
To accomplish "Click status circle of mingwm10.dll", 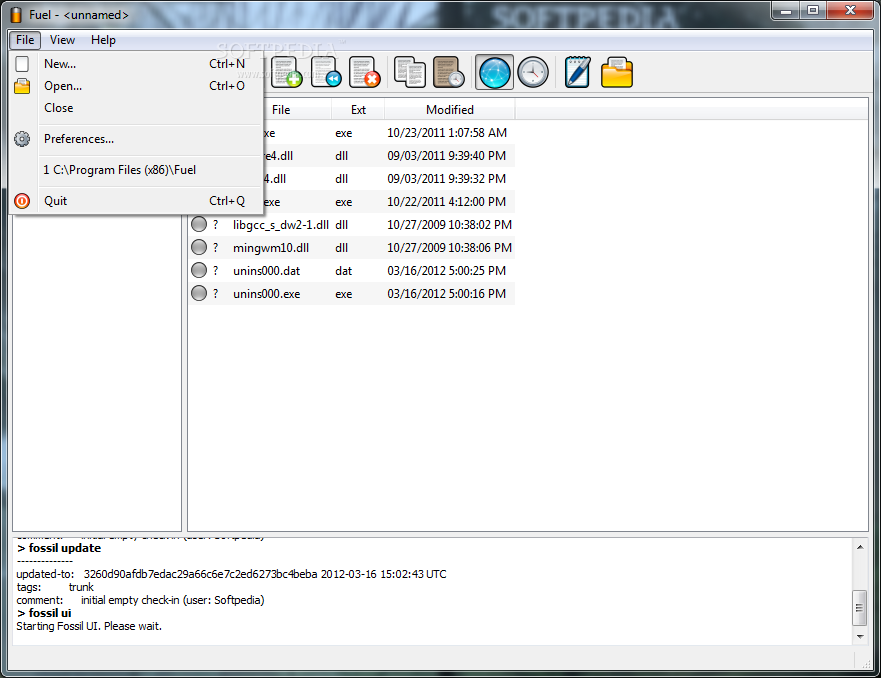I will [x=199, y=247].
